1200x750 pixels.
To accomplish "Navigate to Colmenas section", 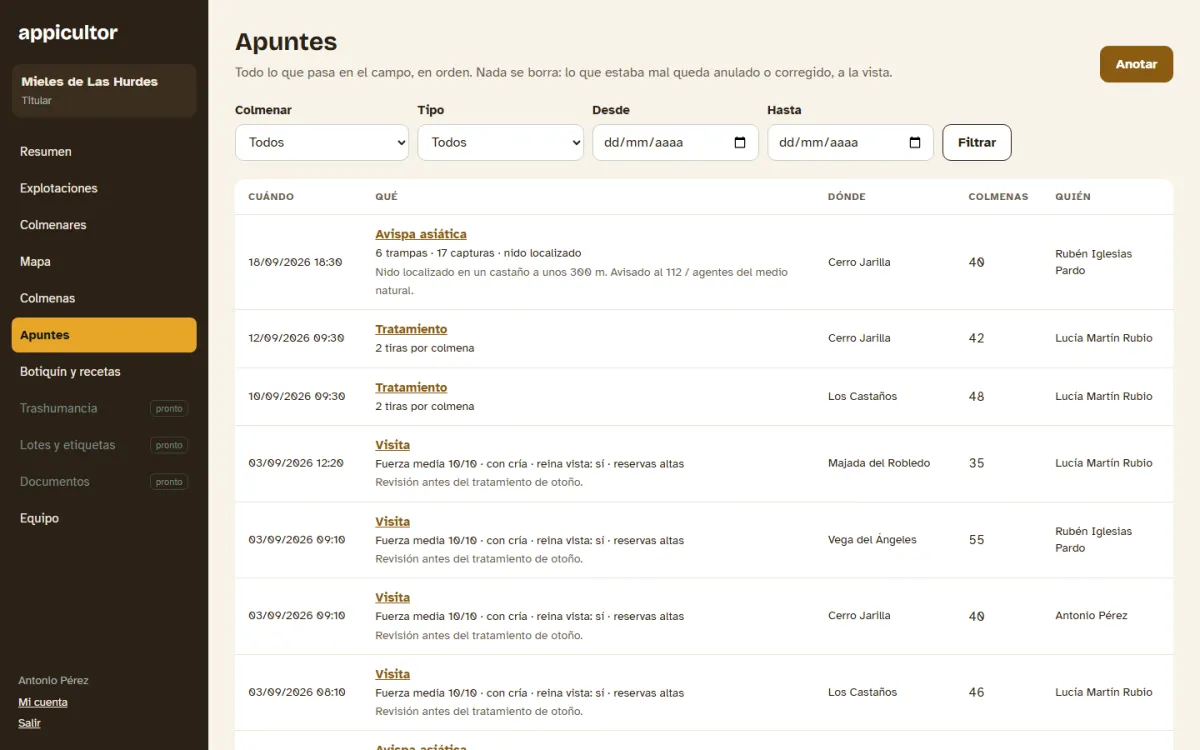I will click(x=104, y=298).
